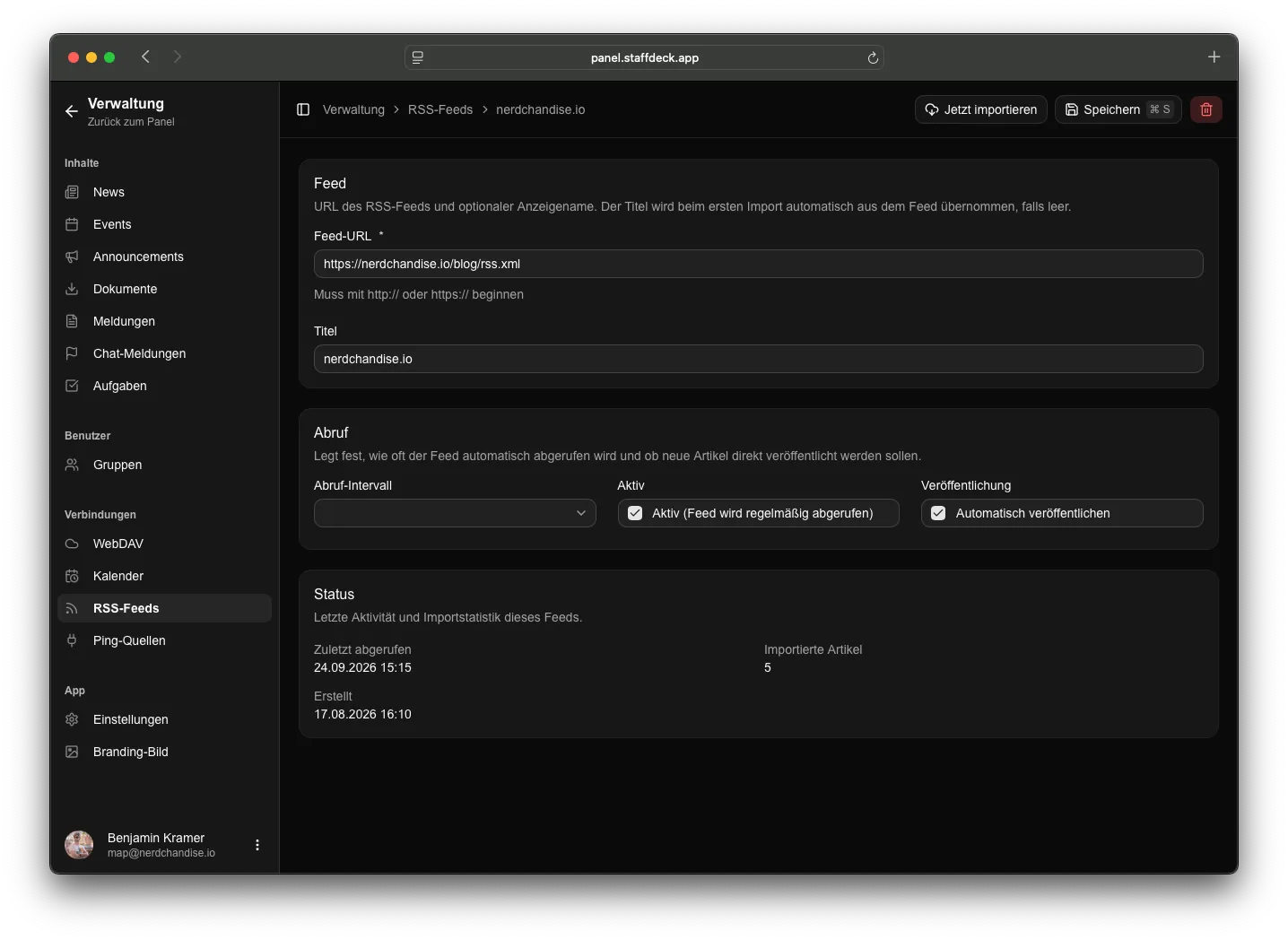Image resolution: width=1288 pixels, height=940 pixels.
Task: Go back in browser history
Action: 145,57
